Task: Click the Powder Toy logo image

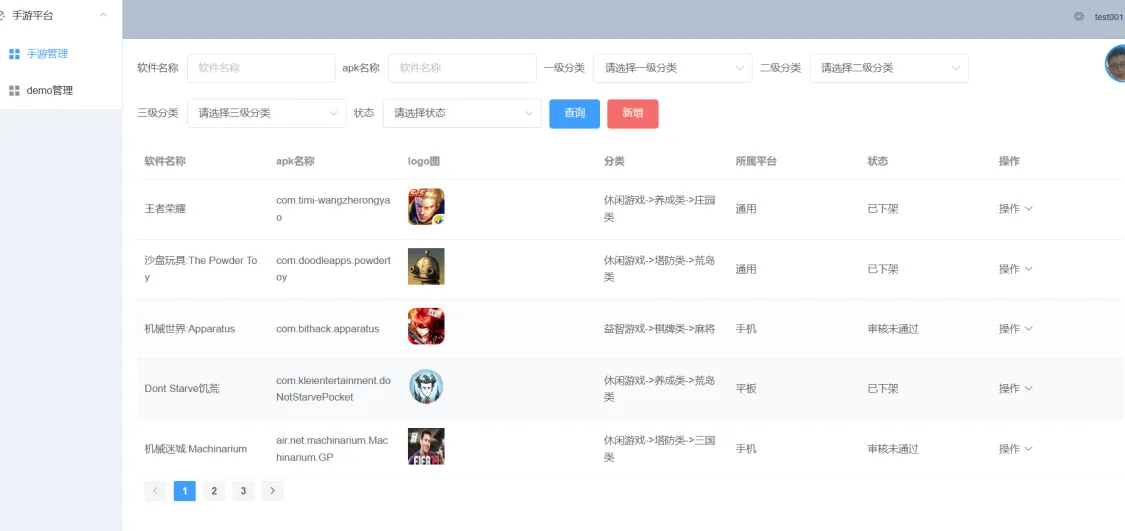Action: click(426, 267)
